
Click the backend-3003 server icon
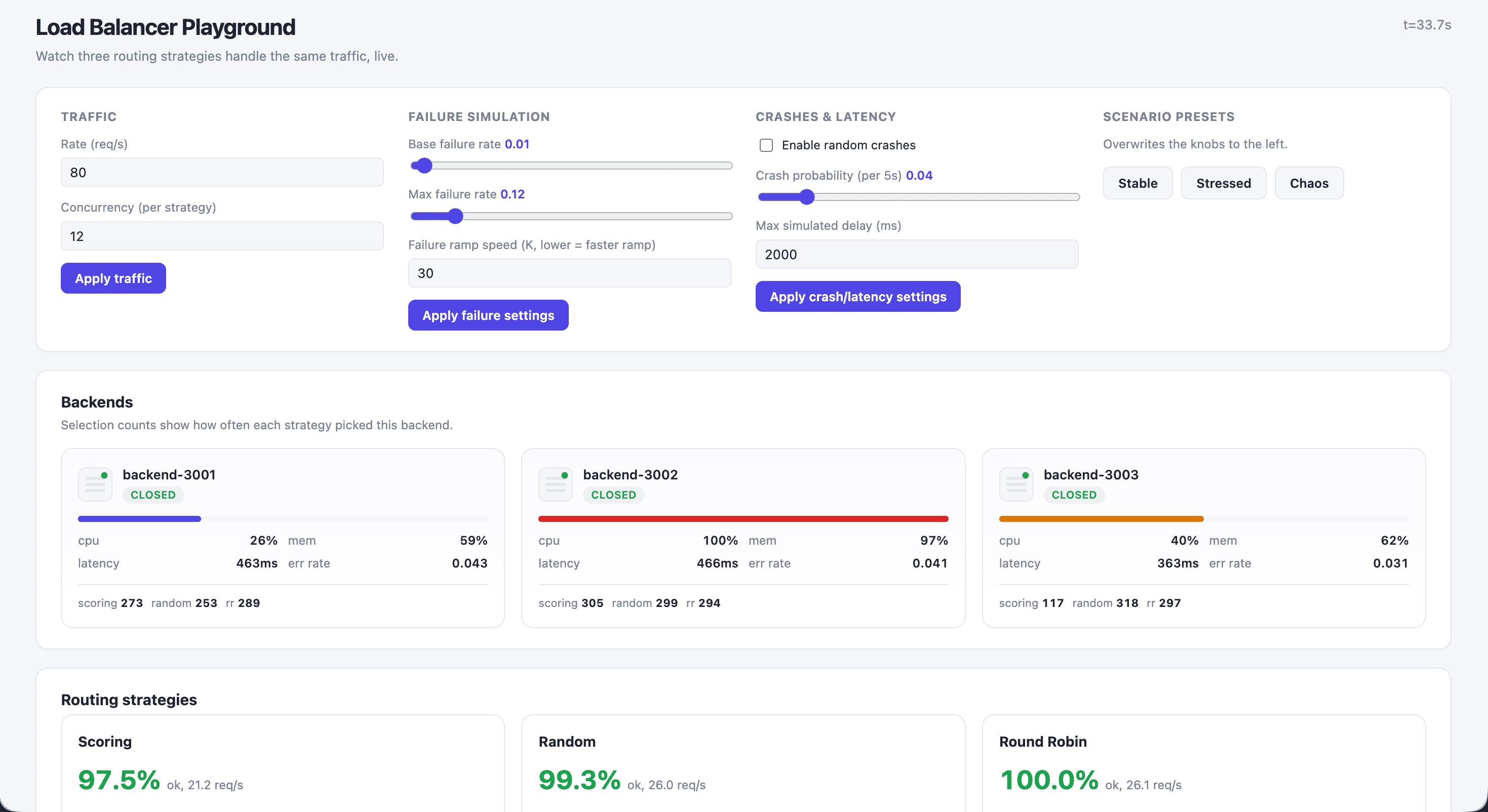pos(1016,484)
